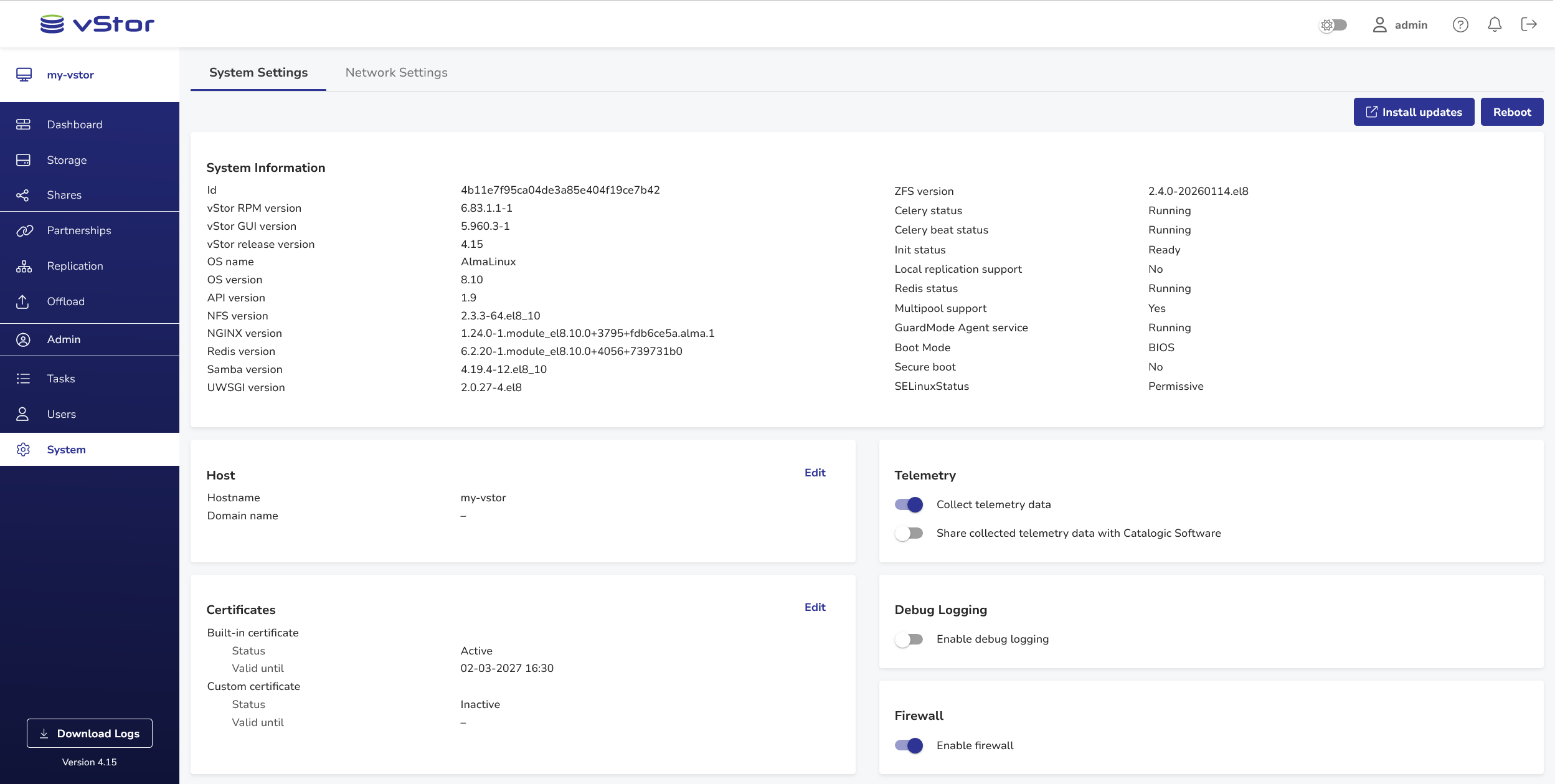
Task: Enable sharing telemetry with Catalogic Software
Action: click(x=909, y=533)
